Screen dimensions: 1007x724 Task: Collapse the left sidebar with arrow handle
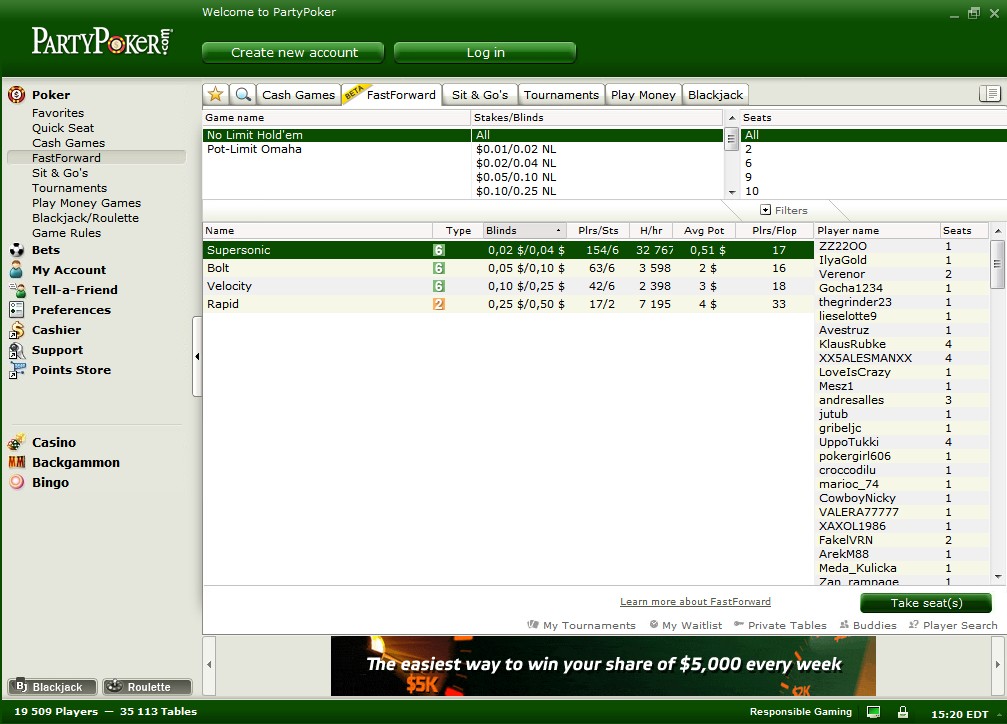[197, 357]
